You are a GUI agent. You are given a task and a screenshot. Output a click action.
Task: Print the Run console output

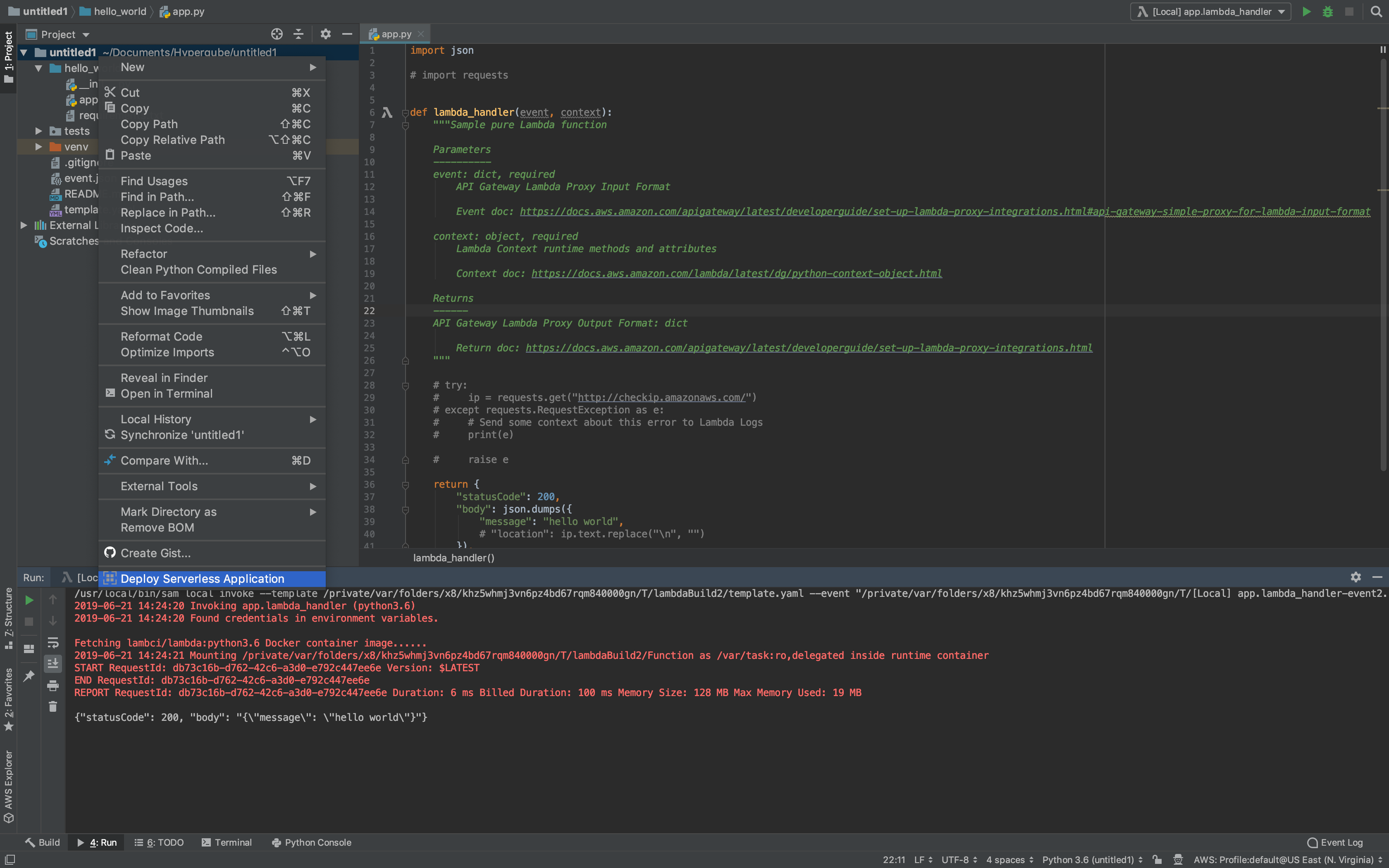pyautogui.click(x=53, y=685)
